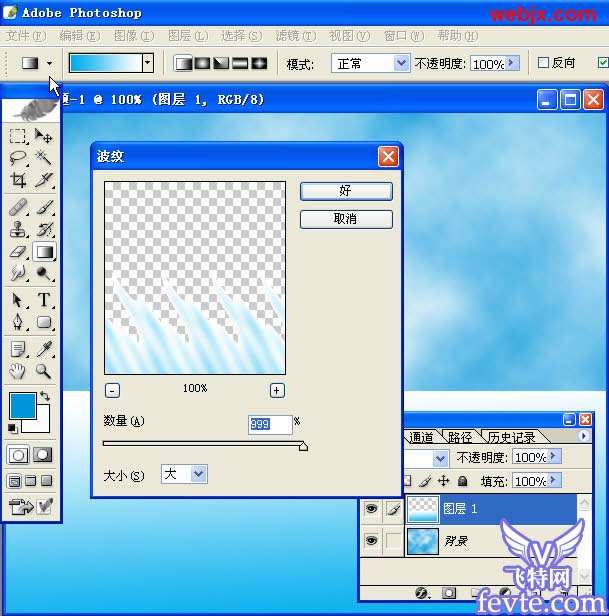Select the Smudge tool
Screen dimensions: 609x616
[x=17, y=273]
